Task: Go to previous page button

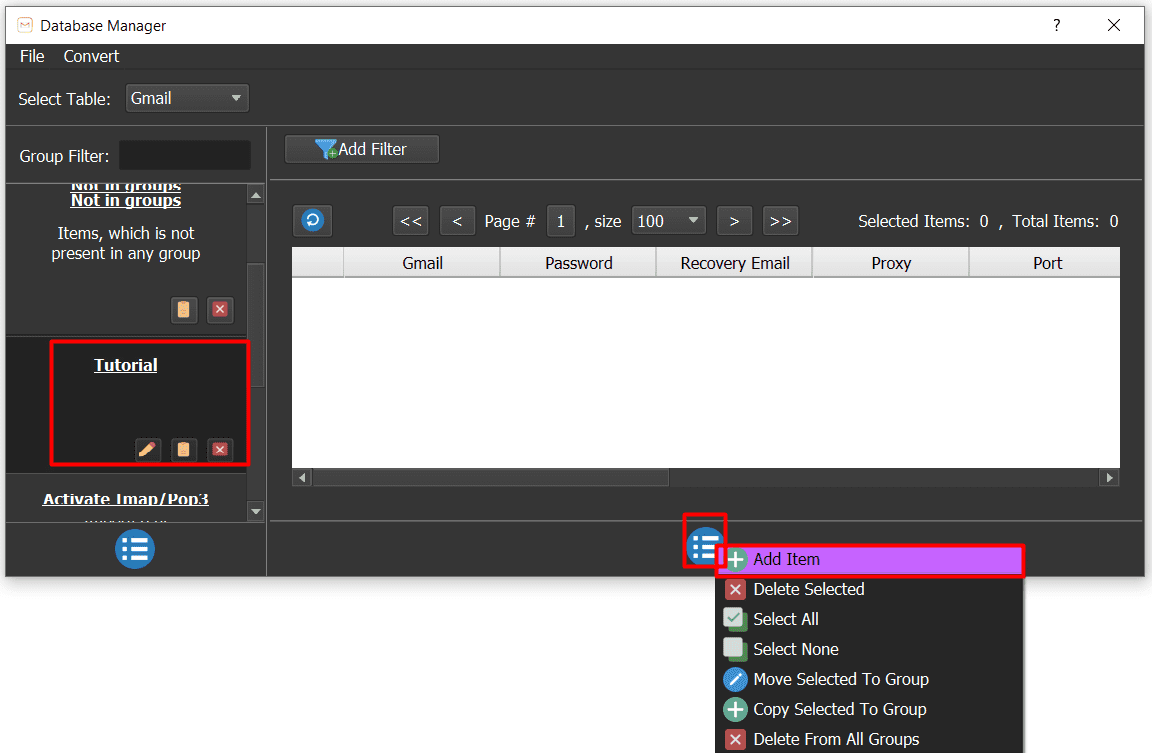Action: pyautogui.click(x=457, y=221)
